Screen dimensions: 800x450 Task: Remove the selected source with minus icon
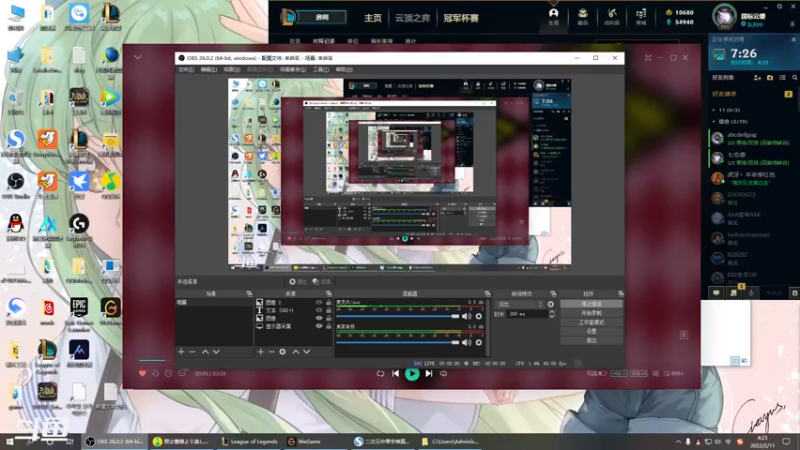(x=271, y=352)
